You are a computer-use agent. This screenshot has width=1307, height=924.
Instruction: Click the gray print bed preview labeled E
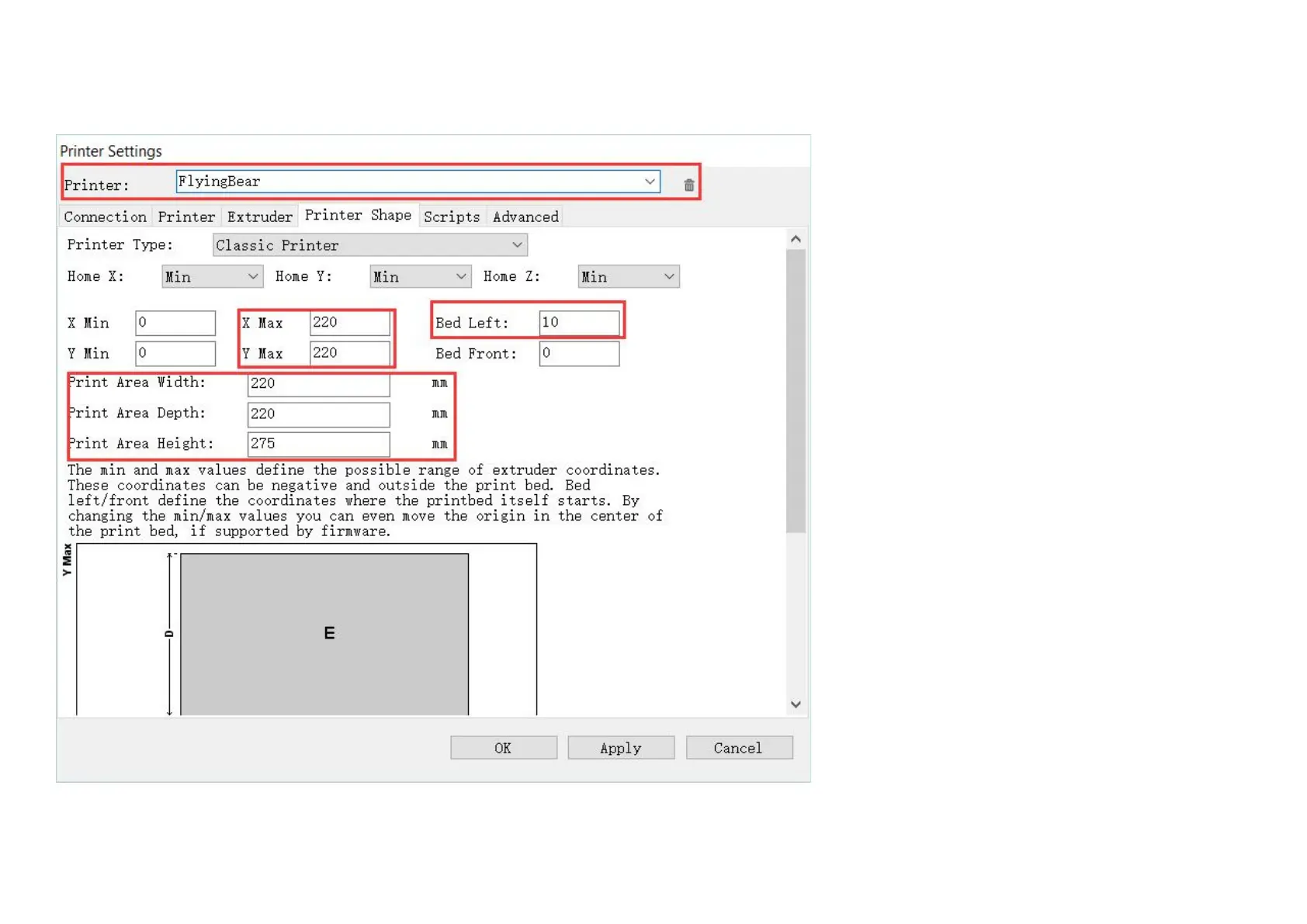324,634
